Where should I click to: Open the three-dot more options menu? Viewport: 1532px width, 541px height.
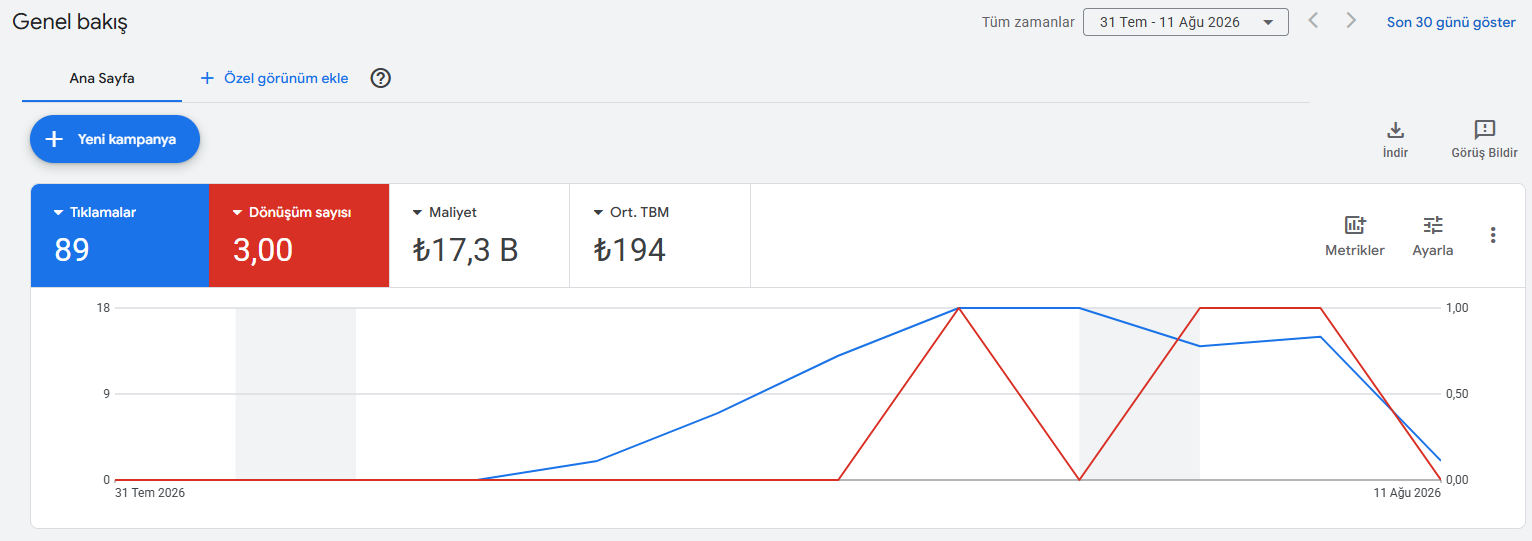pos(1493,235)
